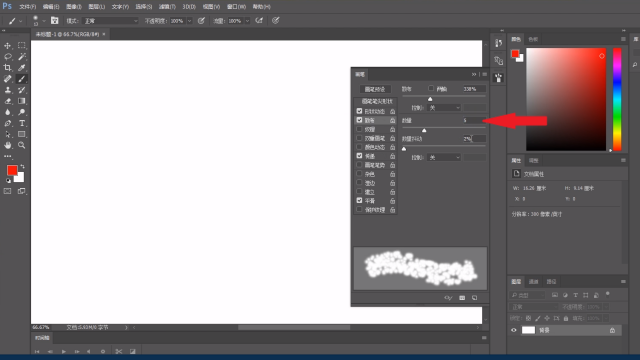This screenshot has height=360, width=640.
Task: Open the layer blend mode dropdown
Action: tap(533, 307)
